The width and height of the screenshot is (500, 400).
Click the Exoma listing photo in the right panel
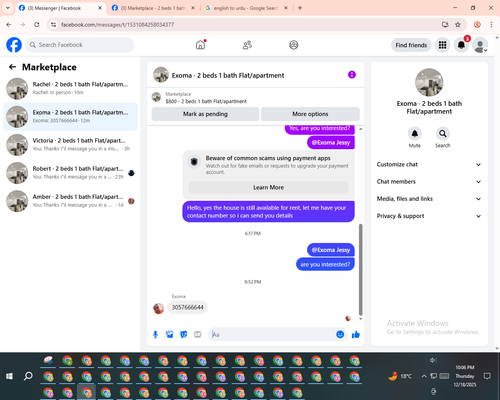(x=429, y=82)
